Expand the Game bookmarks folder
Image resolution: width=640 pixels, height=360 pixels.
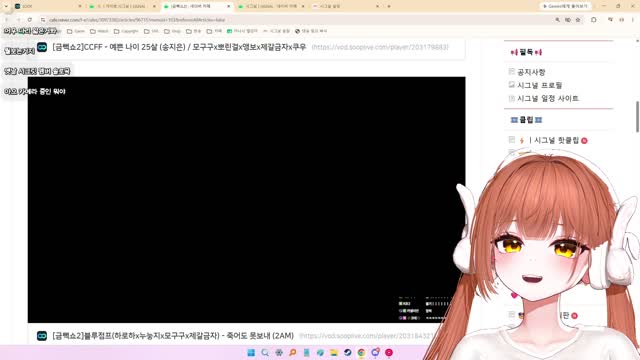pyautogui.click(x=76, y=31)
